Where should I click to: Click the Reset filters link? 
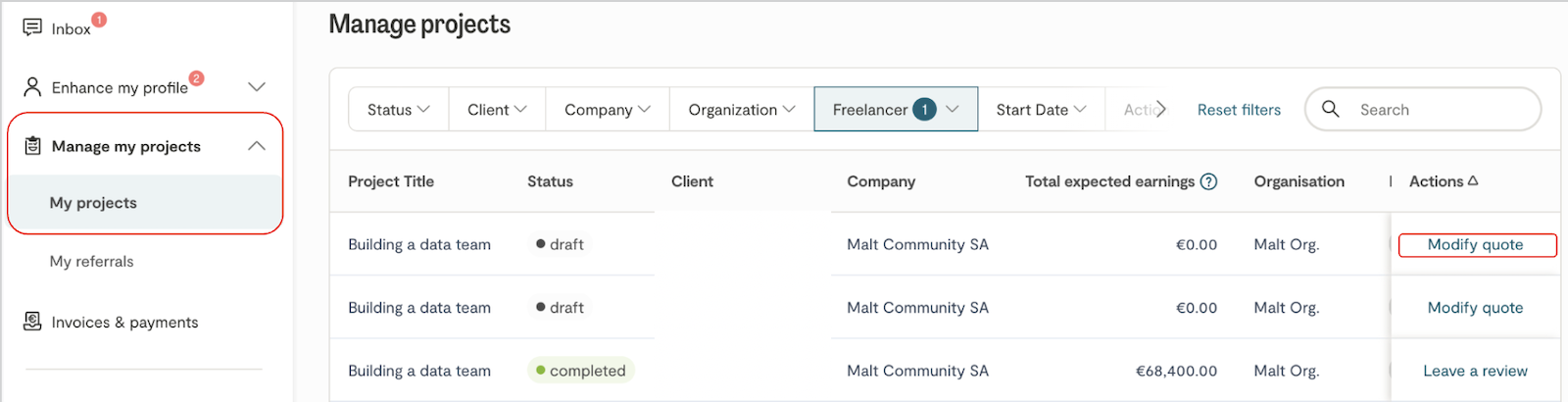point(1239,110)
